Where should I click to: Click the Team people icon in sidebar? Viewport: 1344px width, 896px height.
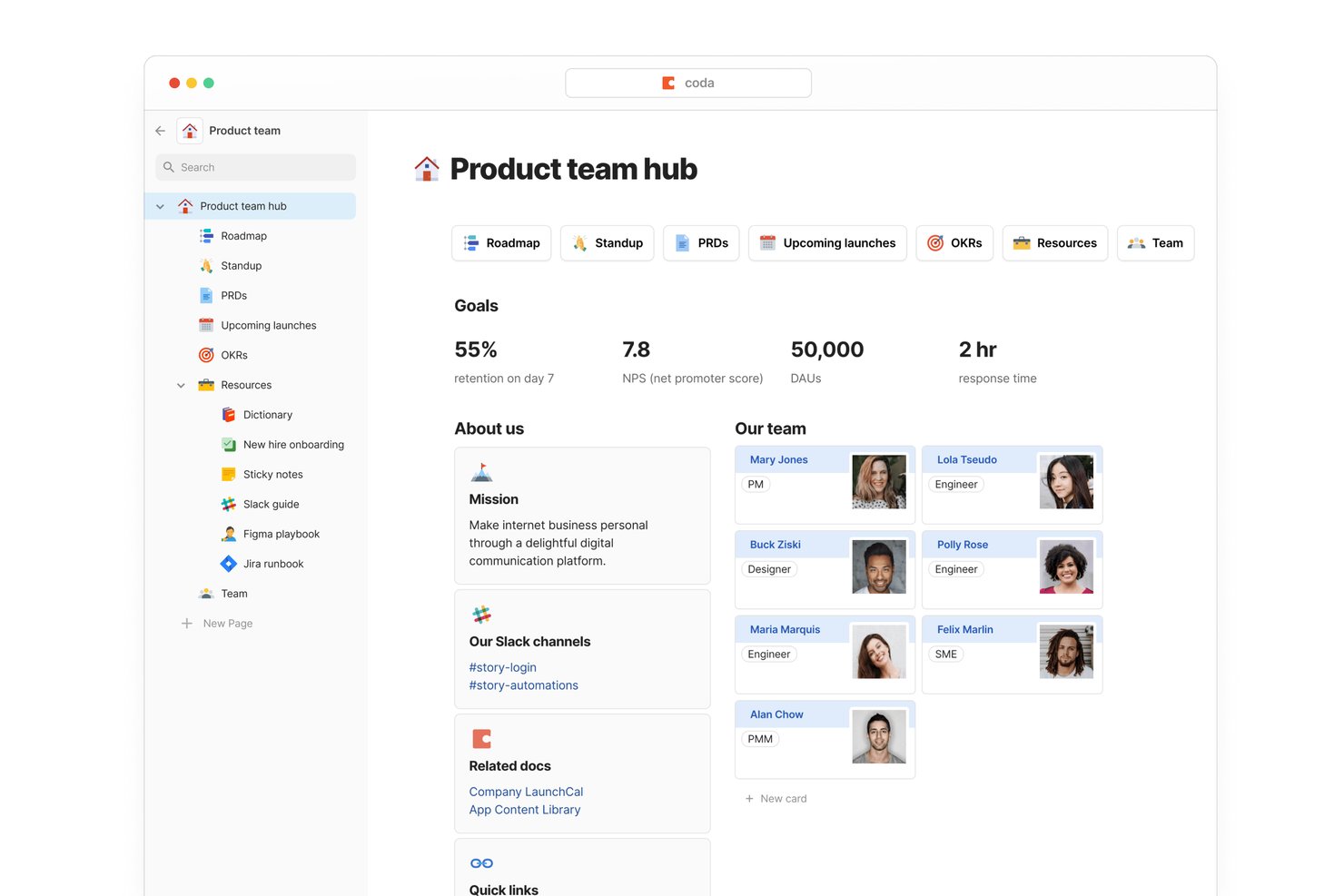pos(206,594)
